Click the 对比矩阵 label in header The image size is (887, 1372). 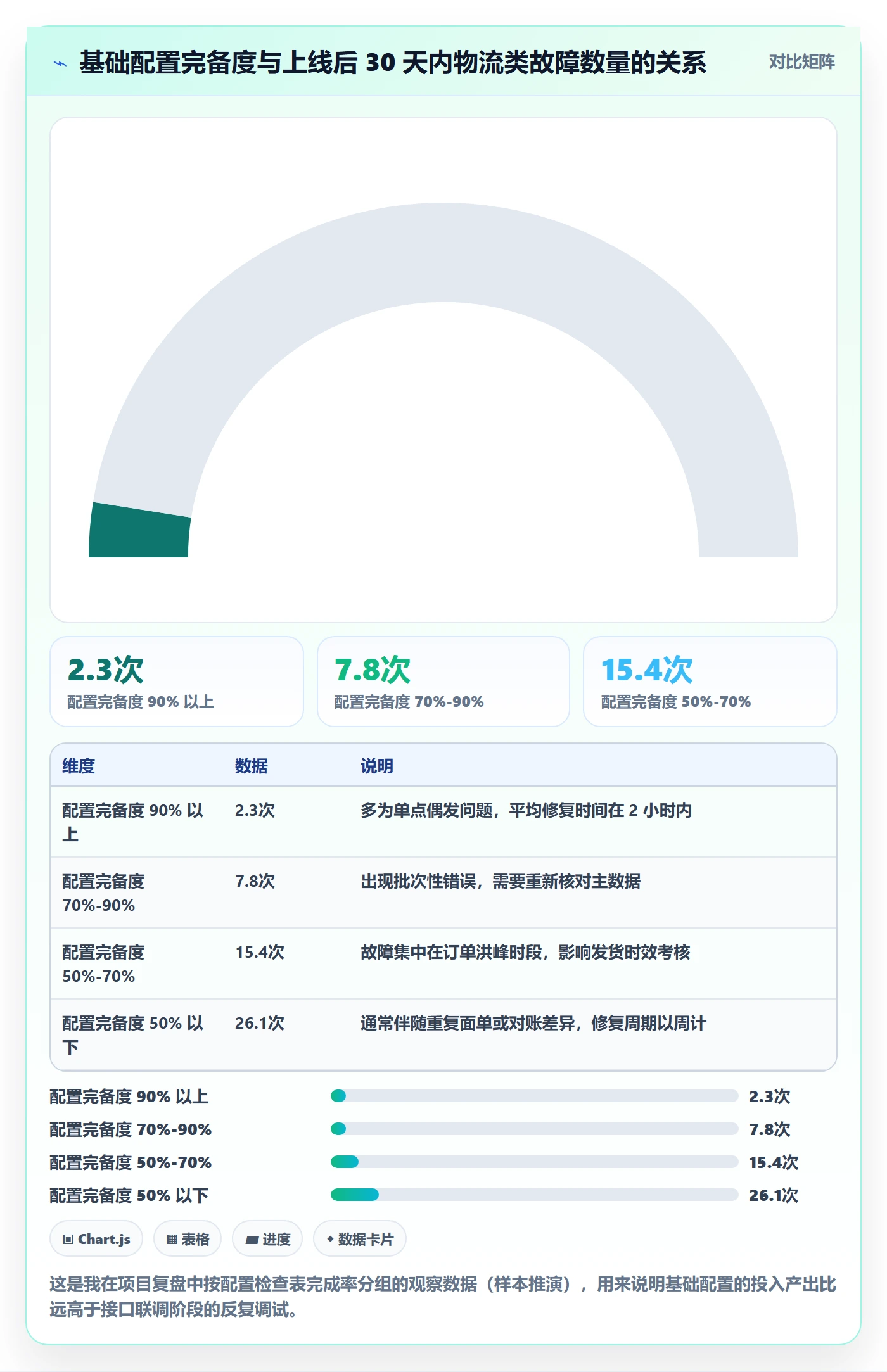pos(801,62)
